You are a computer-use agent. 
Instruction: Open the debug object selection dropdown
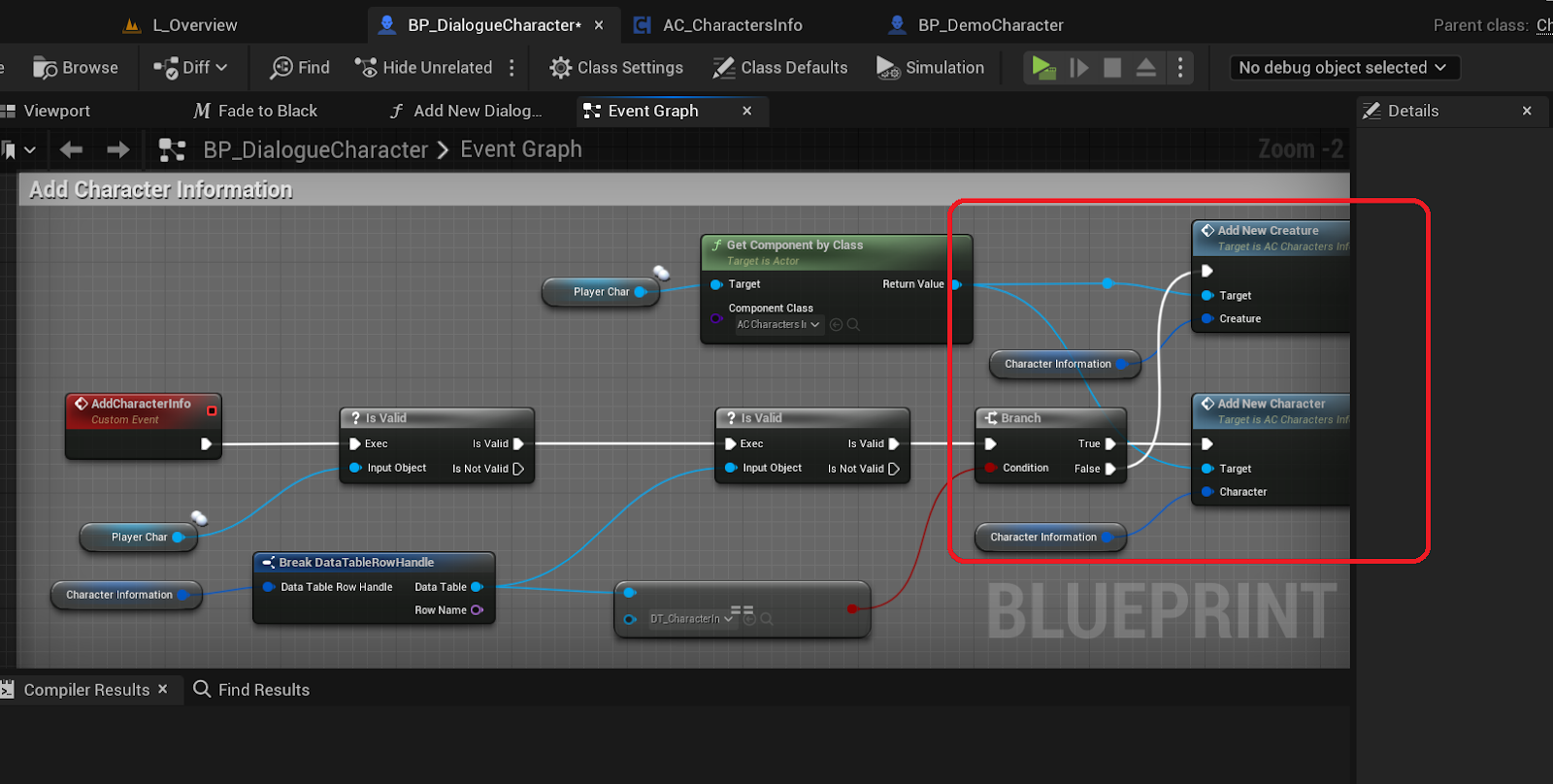[1343, 67]
